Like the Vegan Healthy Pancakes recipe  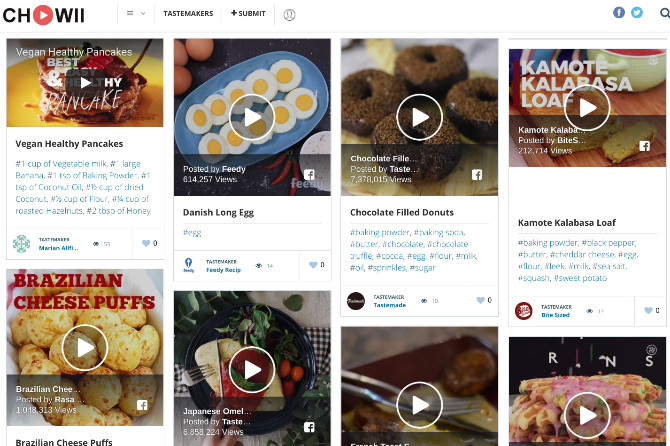[x=146, y=243]
